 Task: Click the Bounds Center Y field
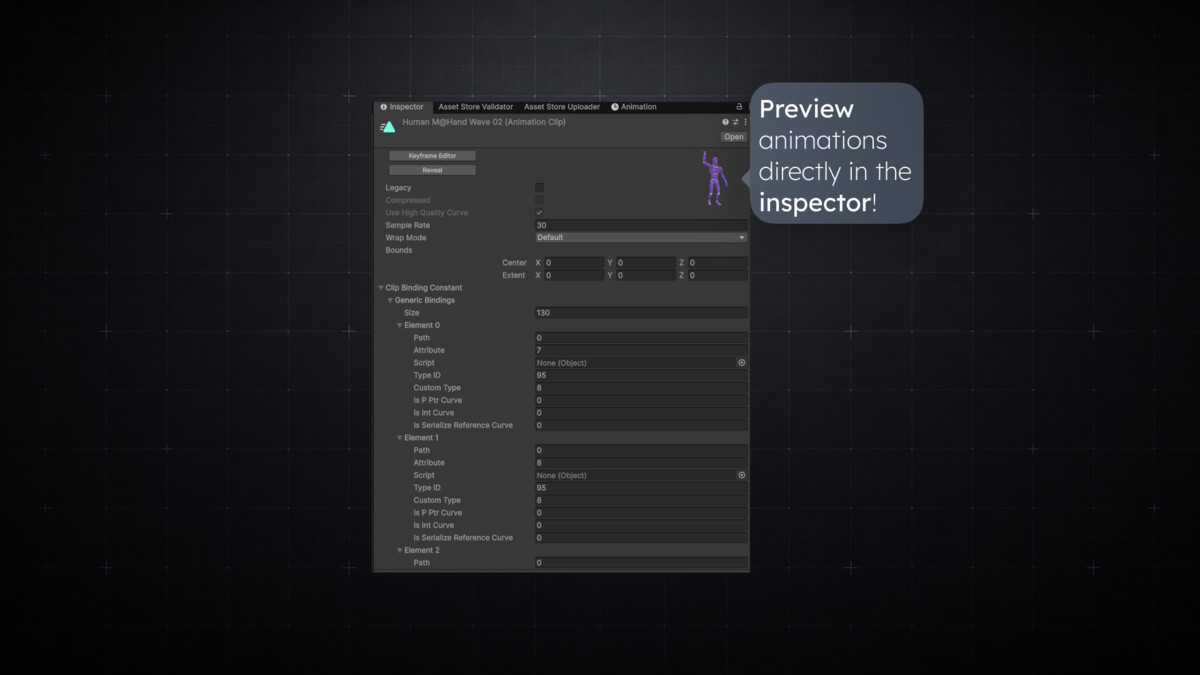coord(645,263)
